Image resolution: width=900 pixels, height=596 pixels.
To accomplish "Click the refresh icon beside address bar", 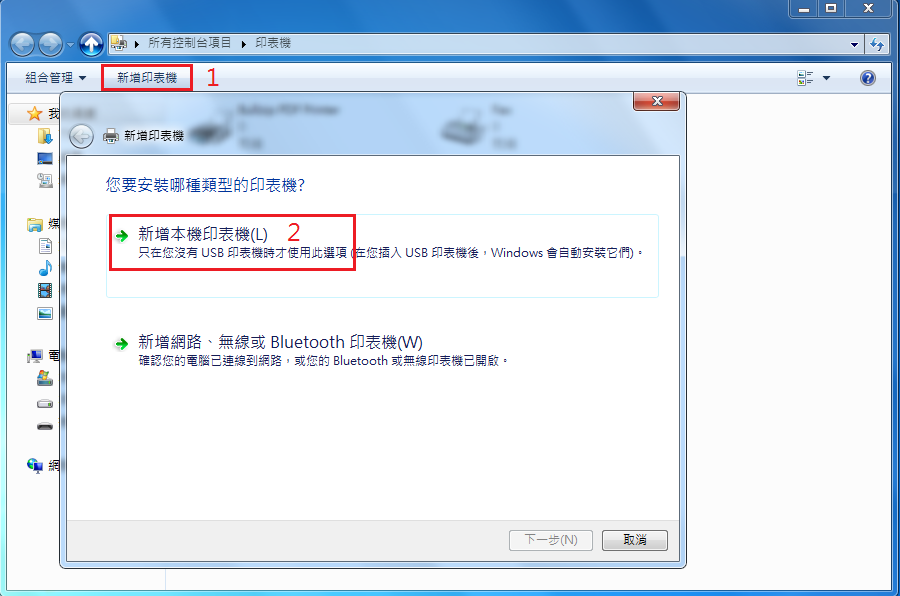I will (877, 44).
